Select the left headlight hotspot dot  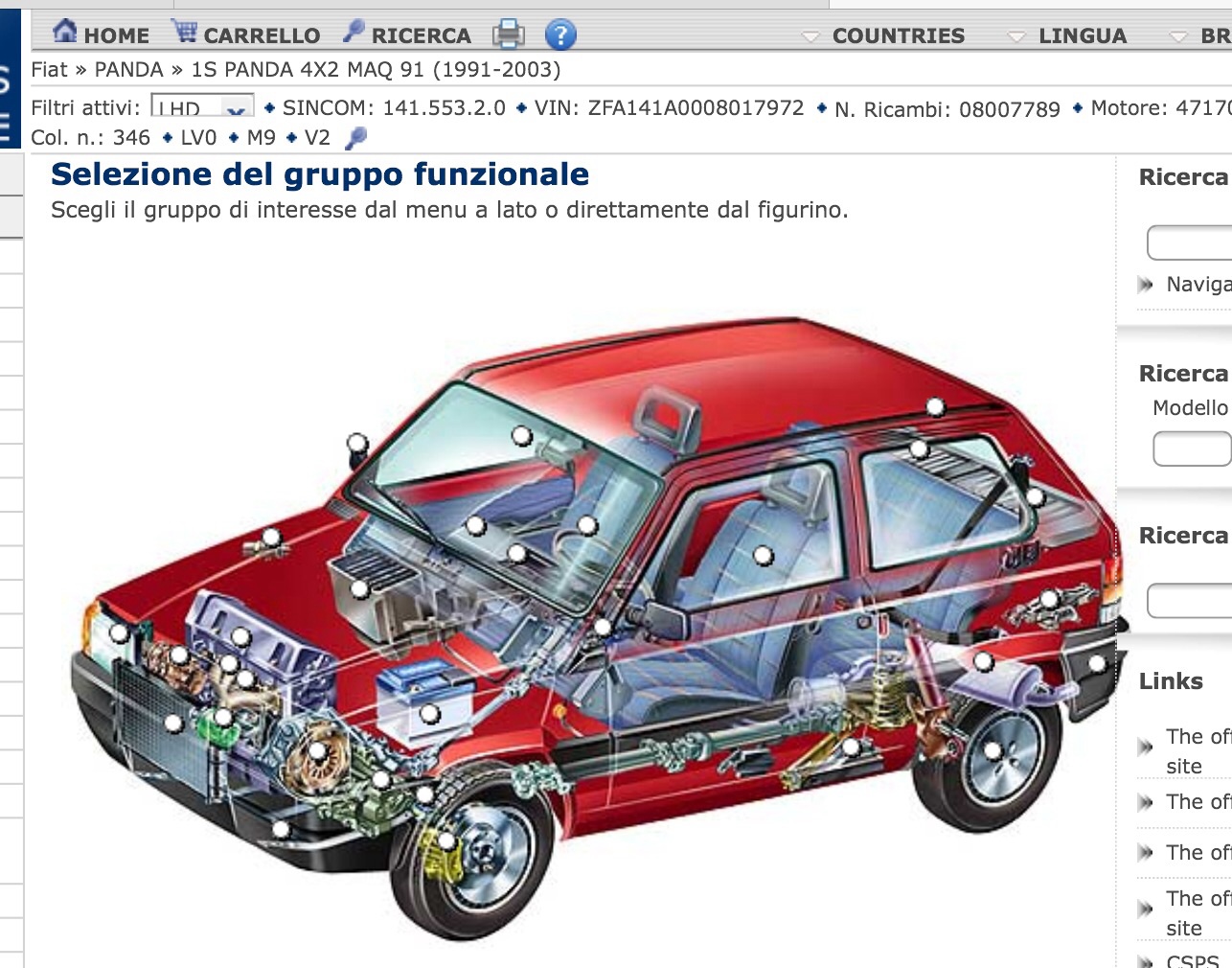coord(119,633)
